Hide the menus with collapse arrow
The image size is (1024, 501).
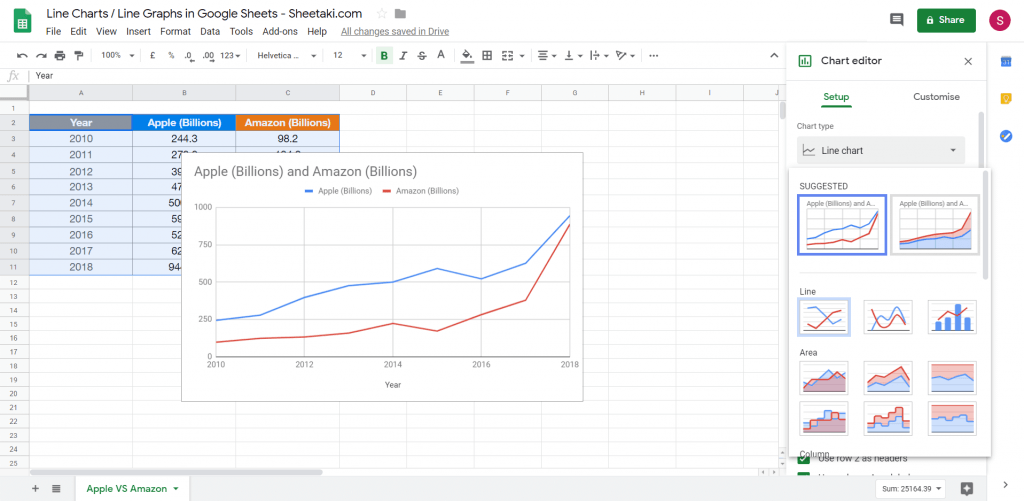click(774, 56)
